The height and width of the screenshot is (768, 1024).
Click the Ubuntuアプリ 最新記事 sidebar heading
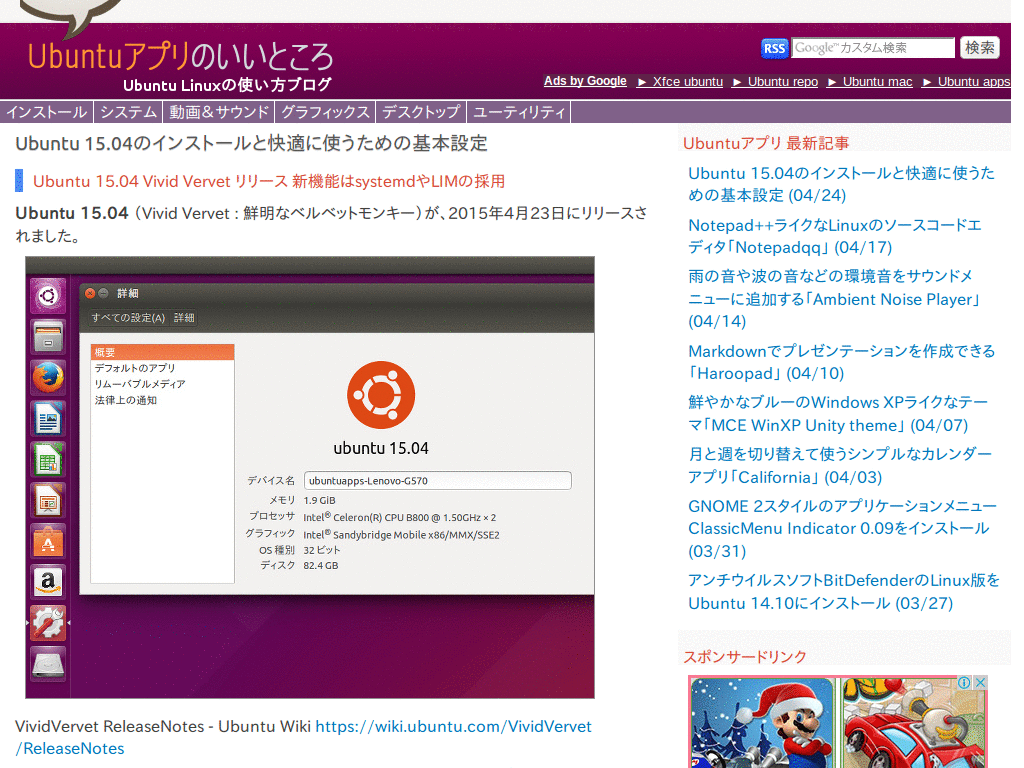click(766, 143)
